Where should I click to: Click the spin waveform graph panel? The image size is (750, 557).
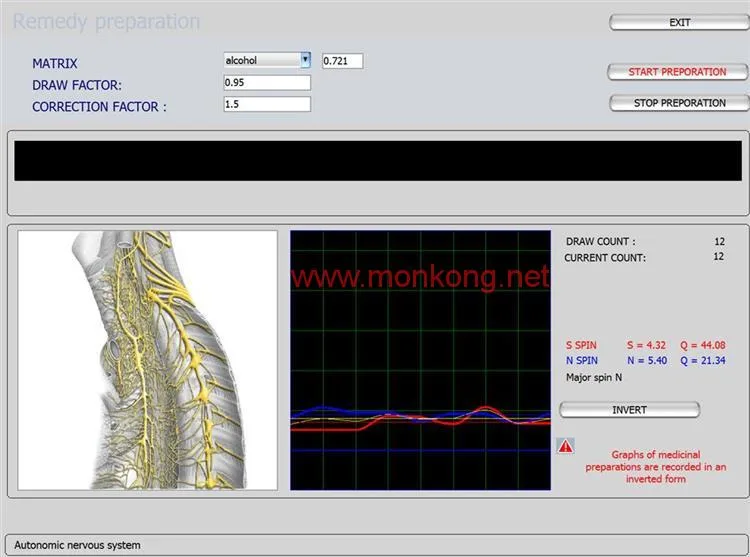420,360
